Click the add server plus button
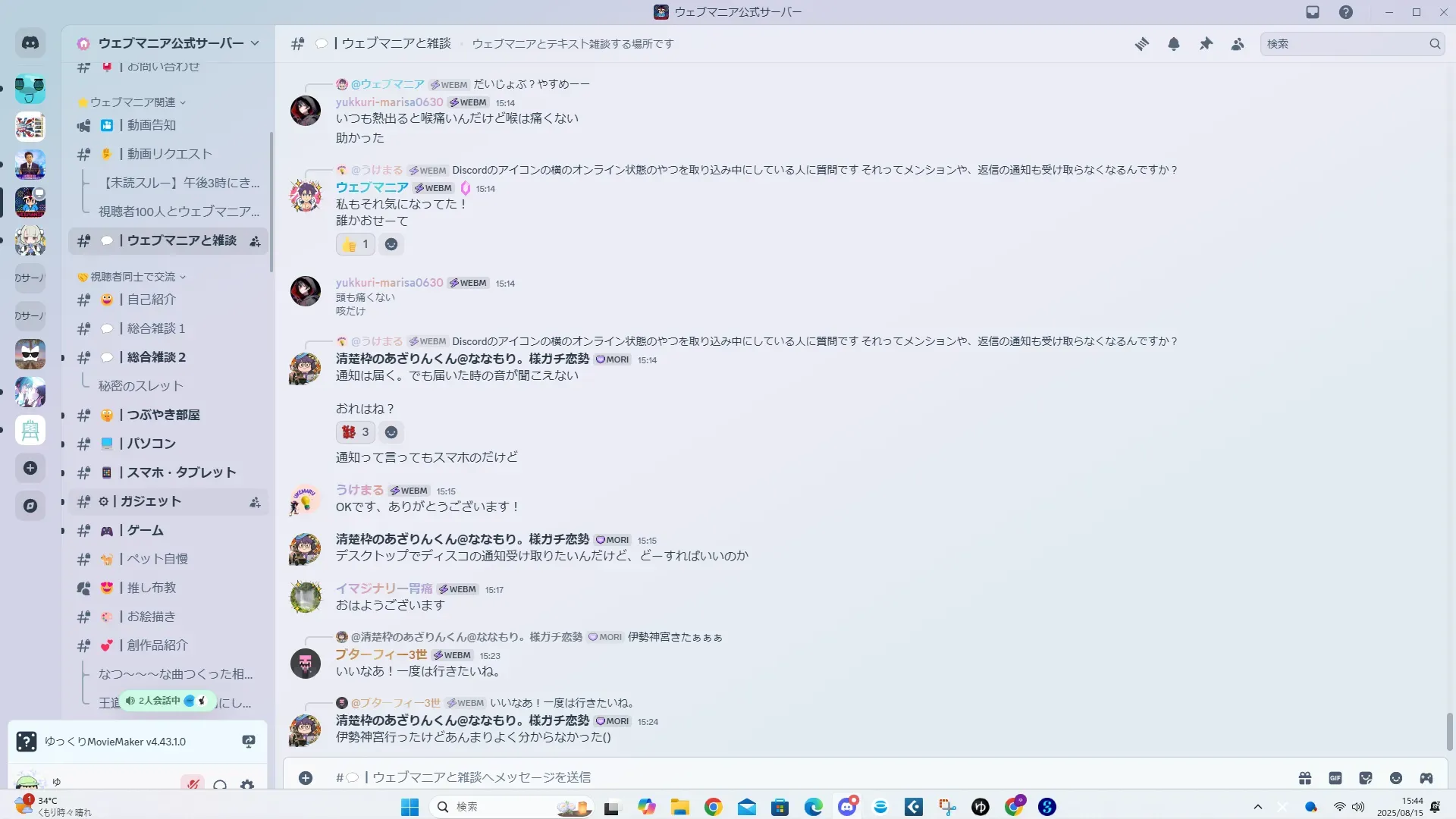Image resolution: width=1456 pixels, height=819 pixels. [x=30, y=468]
